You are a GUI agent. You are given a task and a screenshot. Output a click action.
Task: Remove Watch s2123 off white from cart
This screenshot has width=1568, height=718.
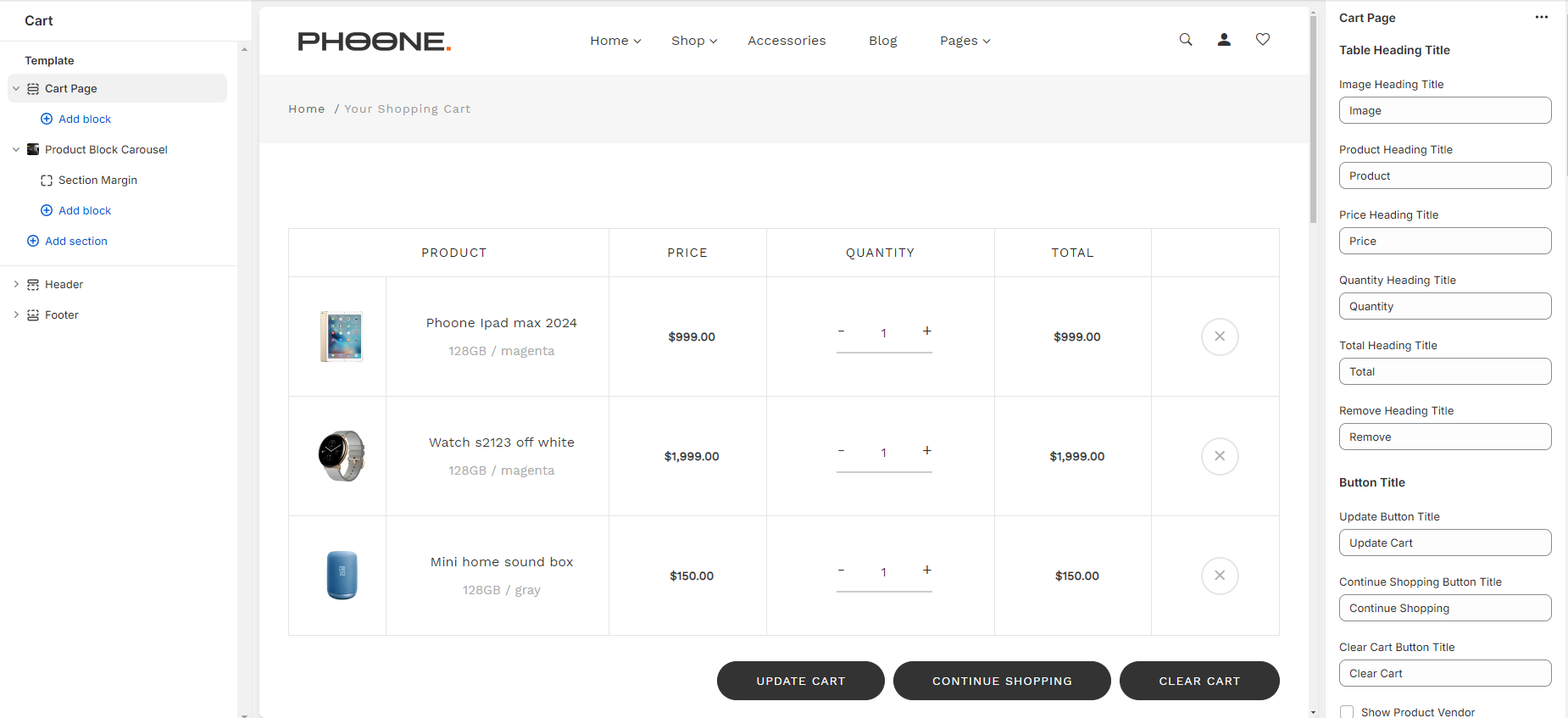(1220, 456)
